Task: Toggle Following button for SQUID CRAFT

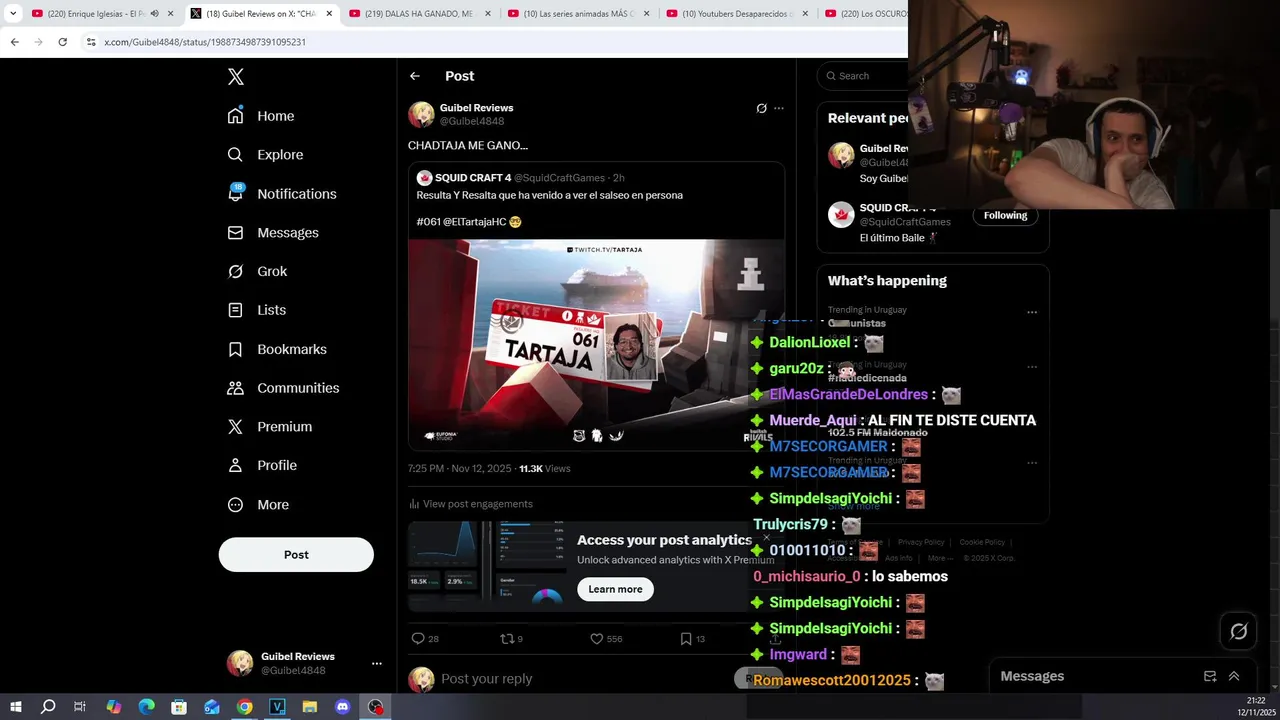Action: click(x=1005, y=215)
